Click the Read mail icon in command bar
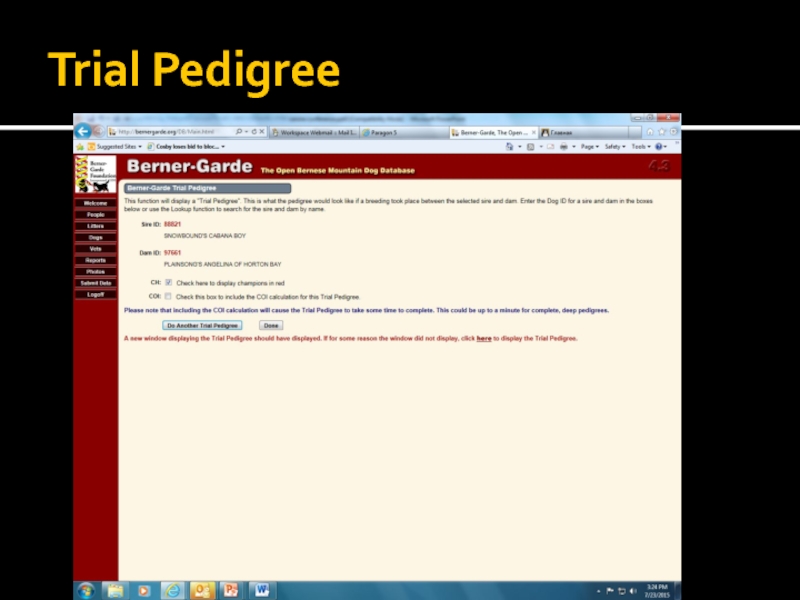The width and height of the screenshot is (800, 600). click(x=550, y=147)
